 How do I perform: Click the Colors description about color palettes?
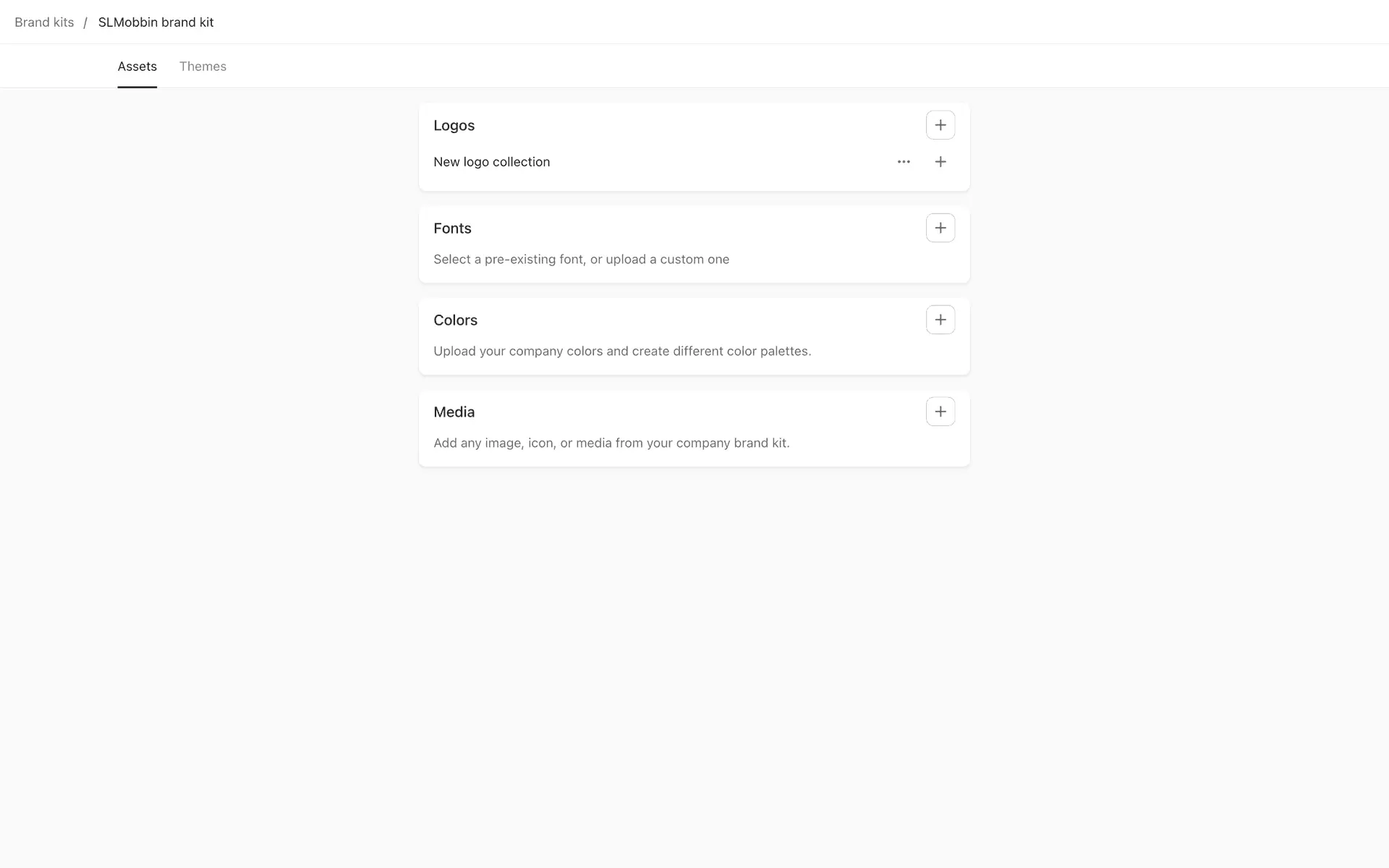622,352
